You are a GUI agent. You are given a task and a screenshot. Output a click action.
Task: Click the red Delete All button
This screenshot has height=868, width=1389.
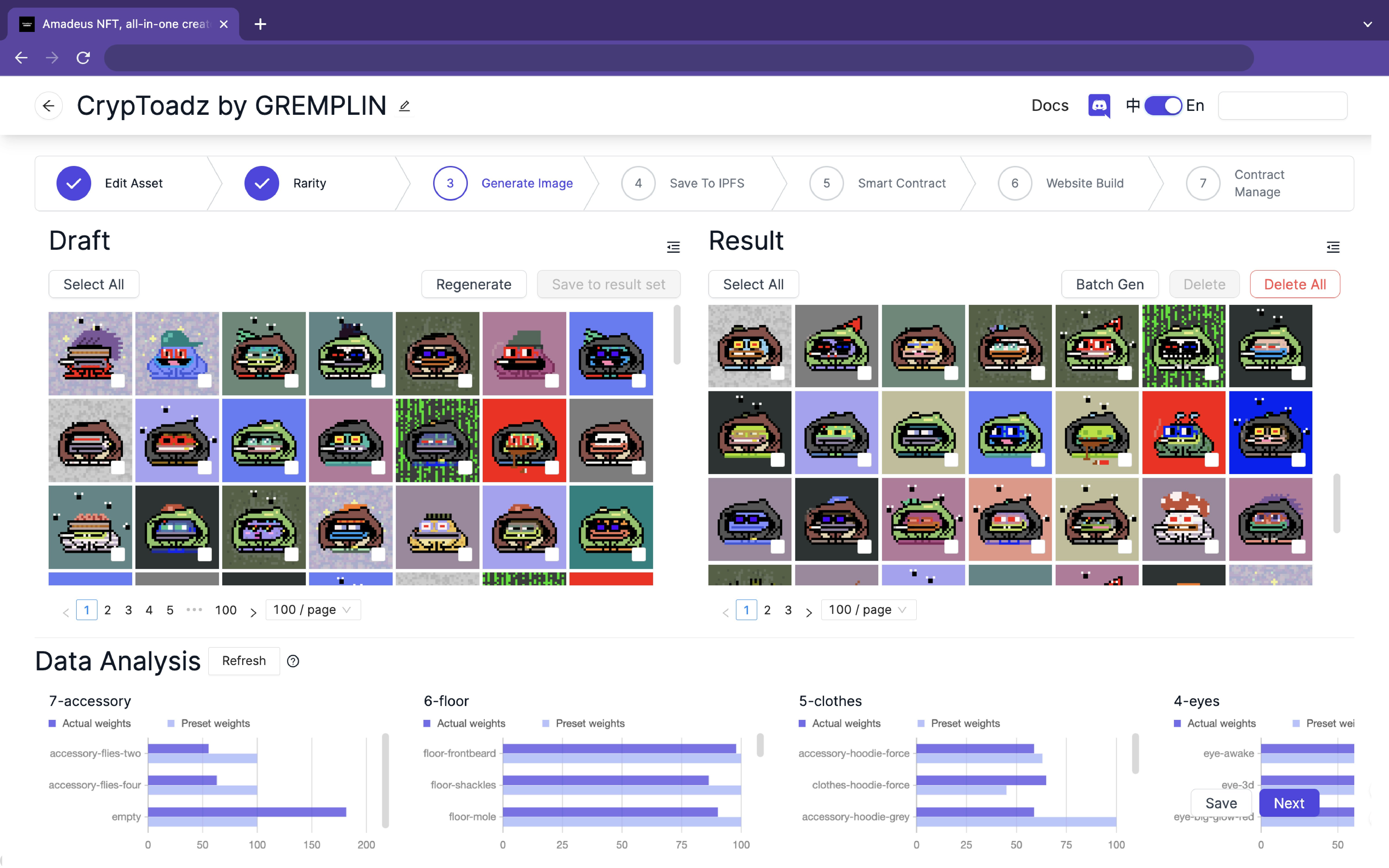[x=1295, y=284]
